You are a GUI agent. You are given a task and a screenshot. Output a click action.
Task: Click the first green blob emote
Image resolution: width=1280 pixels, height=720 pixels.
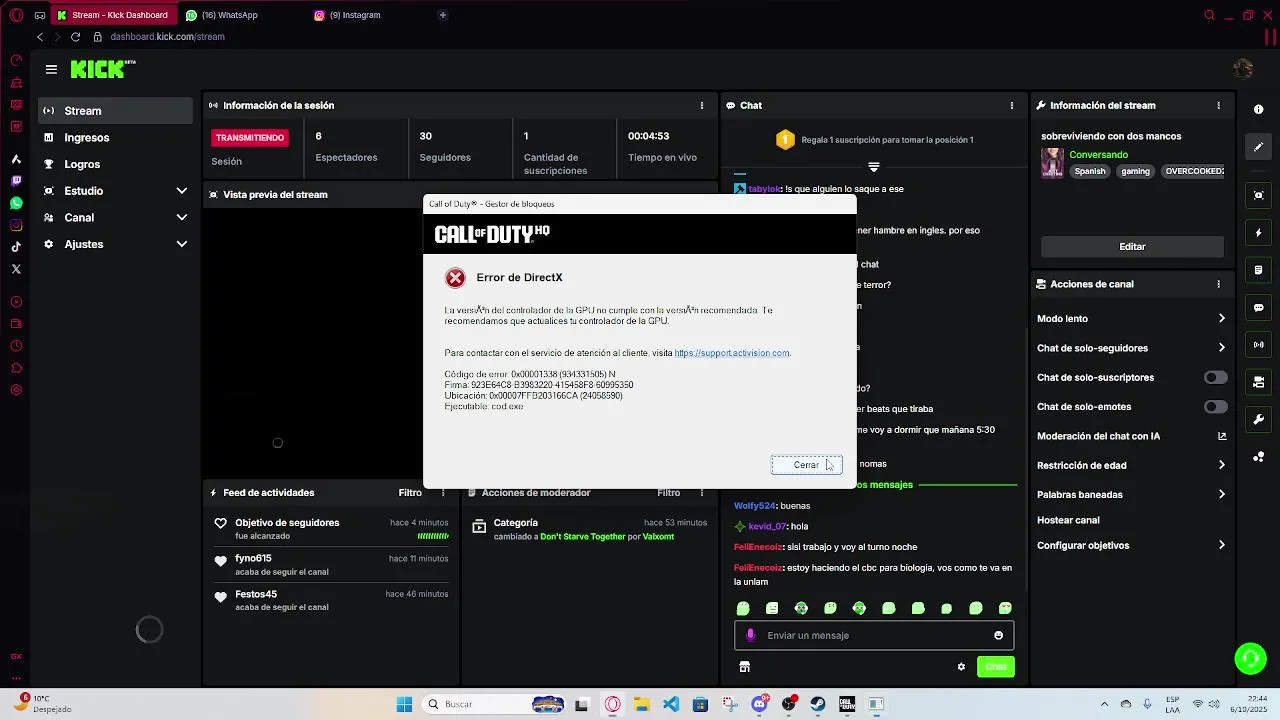tap(743, 608)
